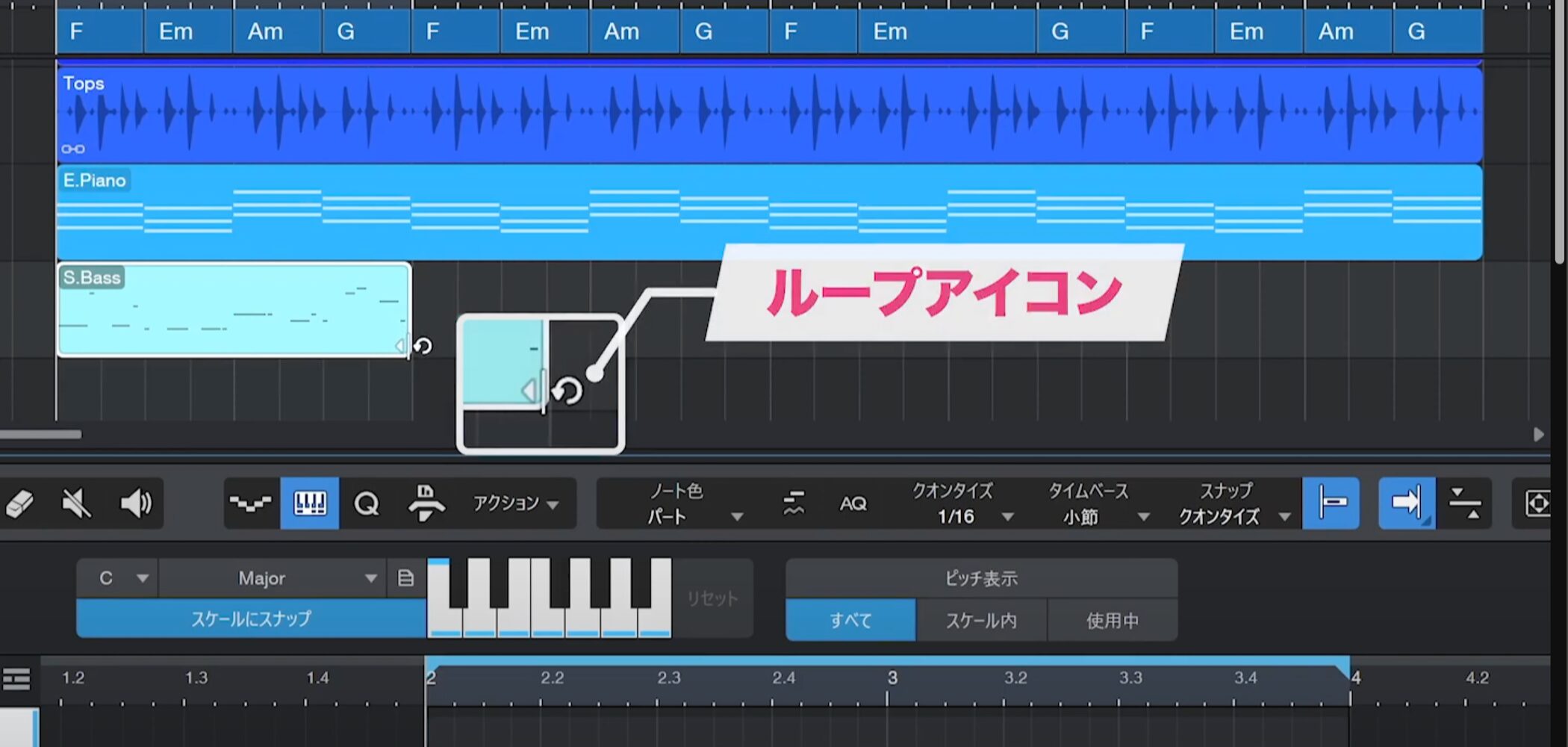Image resolution: width=1568 pixels, height=747 pixels.
Task: Toggle the snap-to-grid button
Action: coord(1331,503)
